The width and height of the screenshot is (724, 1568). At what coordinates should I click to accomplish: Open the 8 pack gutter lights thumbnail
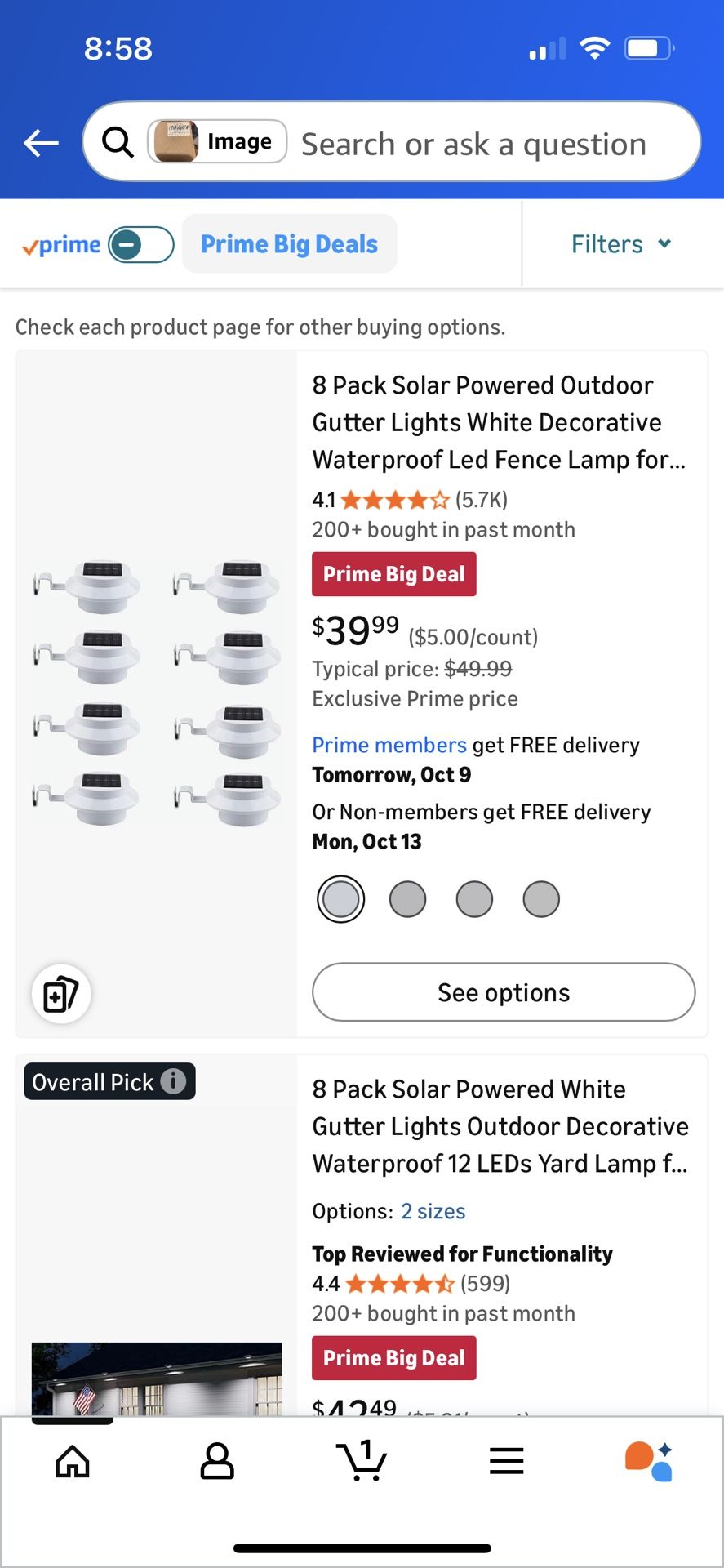[156, 693]
